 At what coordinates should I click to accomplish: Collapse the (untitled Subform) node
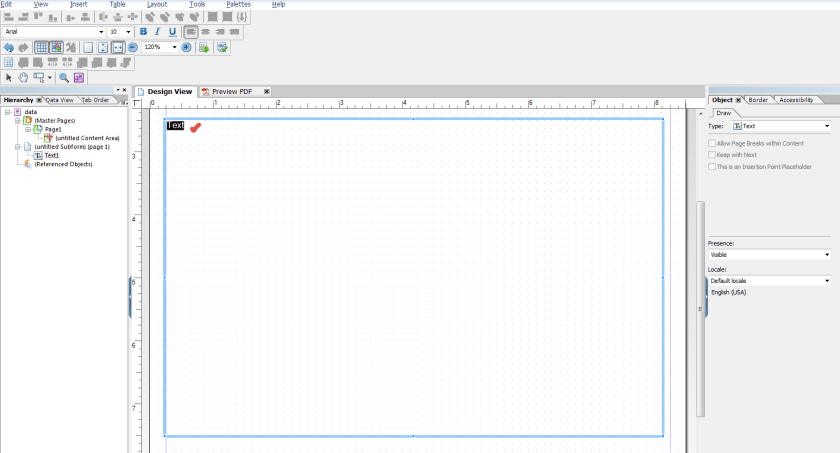(x=18, y=146)
